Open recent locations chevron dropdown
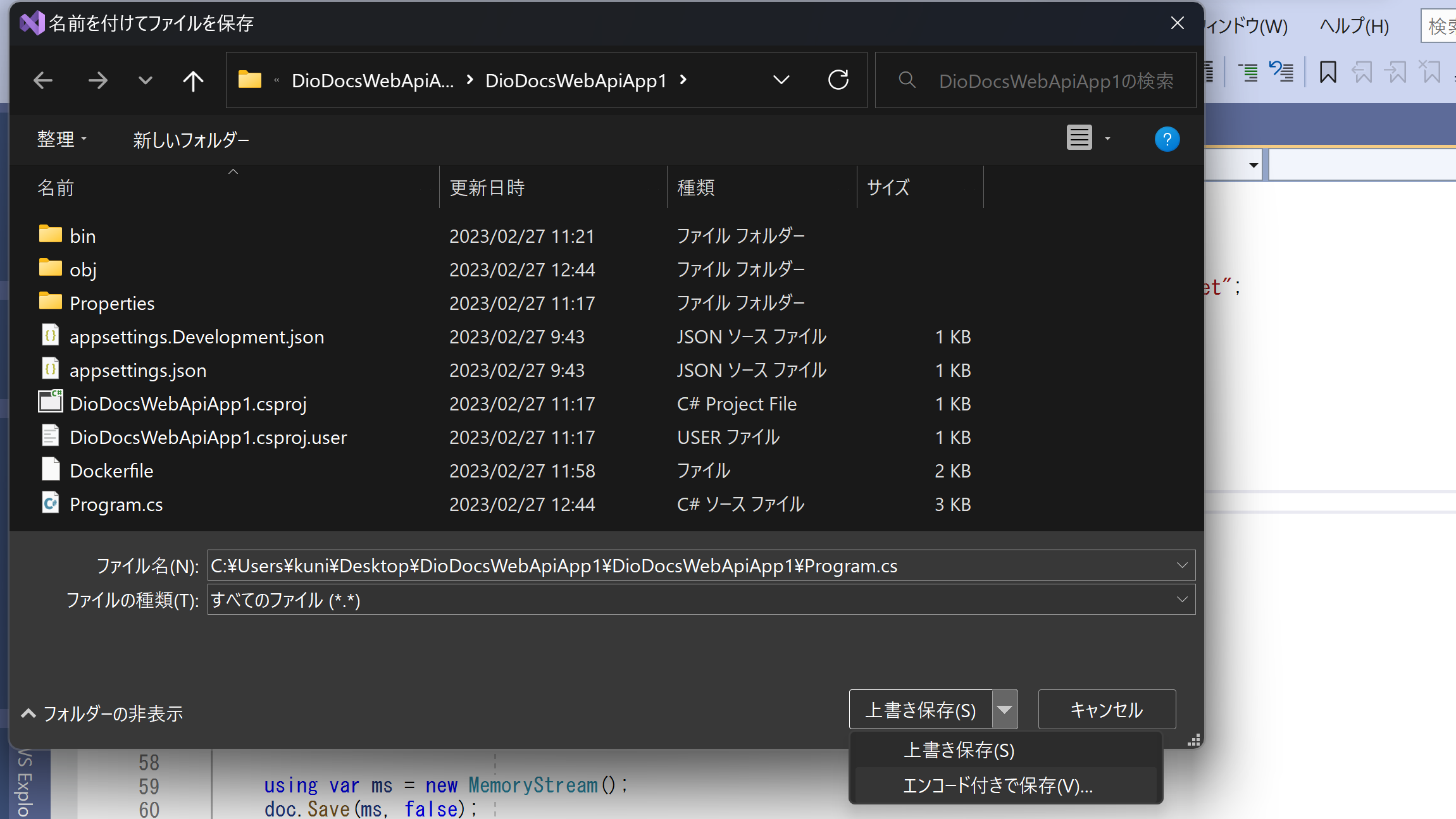Viewport: 1456px width, 819px height. (x=146, y=80)
